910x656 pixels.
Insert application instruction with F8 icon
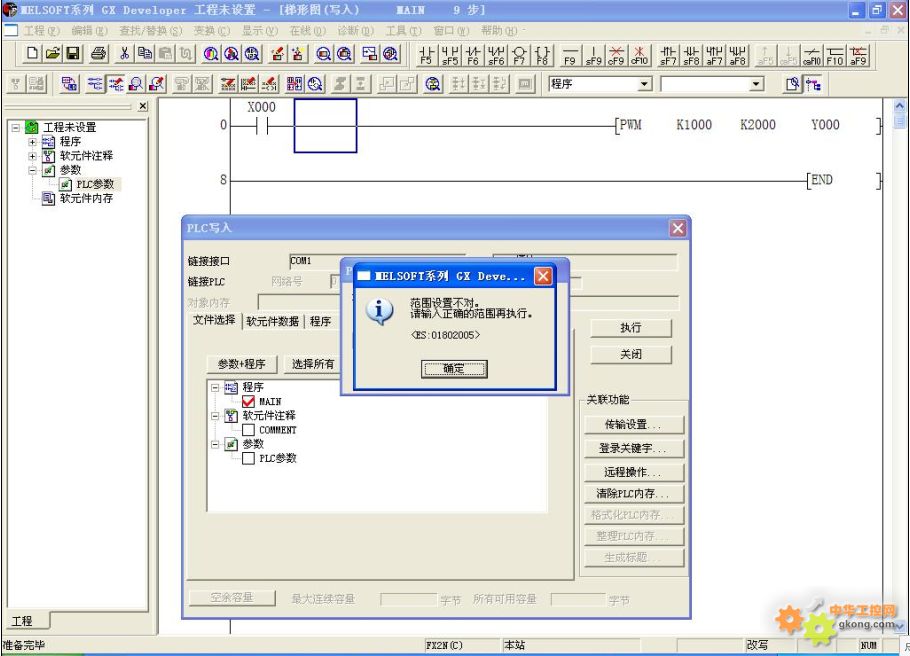pyautogui.click(x=542, y=55)
